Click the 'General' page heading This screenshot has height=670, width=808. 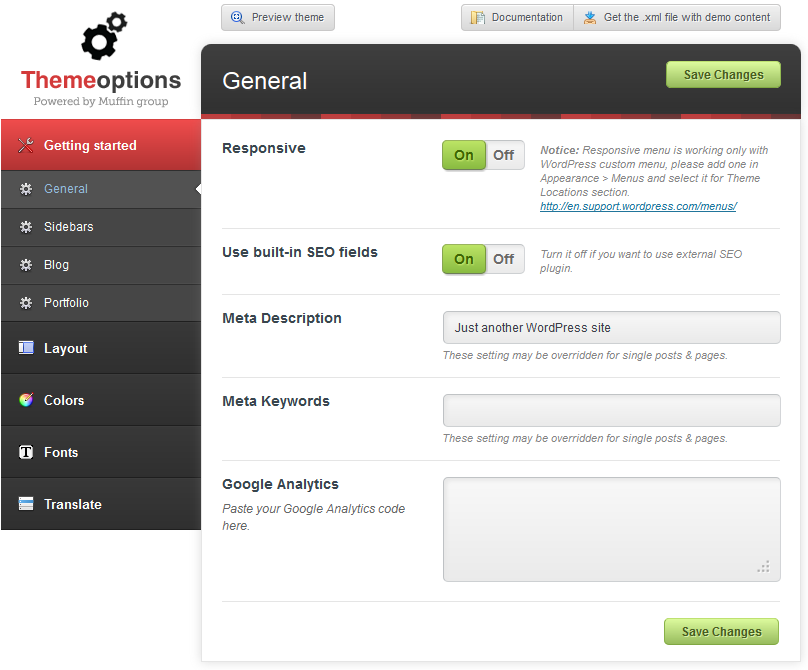point(265,81)
